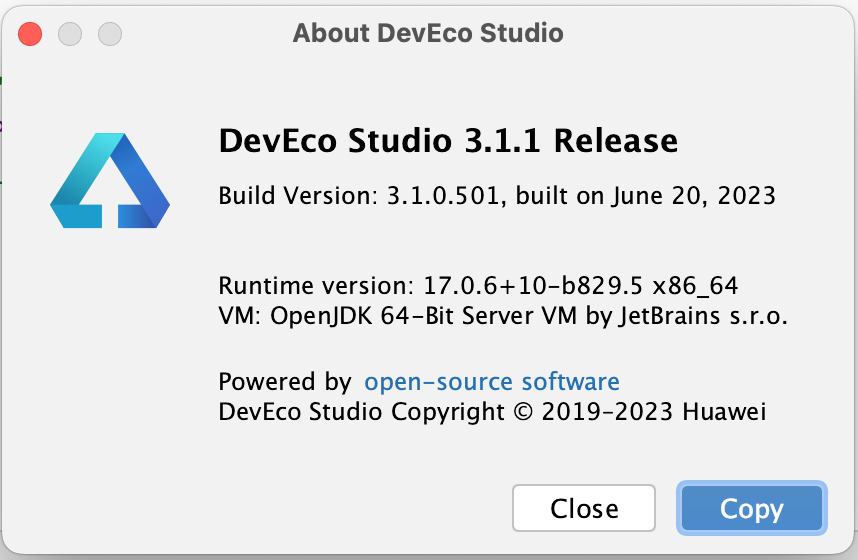Screen dimensions: 858x560
Task: Click the DevEco Studio triangle logo
Action: (110, 180)
